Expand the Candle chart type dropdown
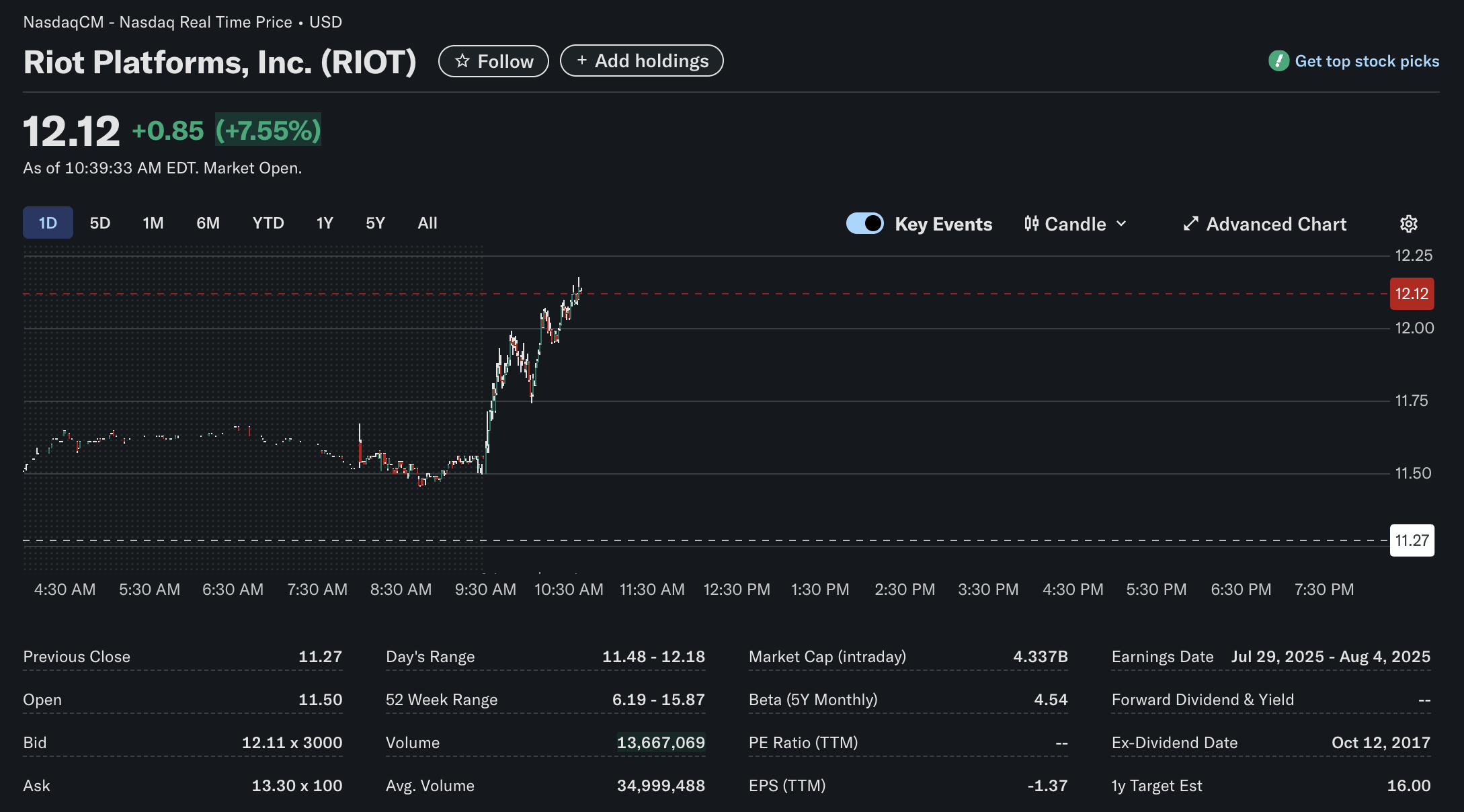 1075,224
